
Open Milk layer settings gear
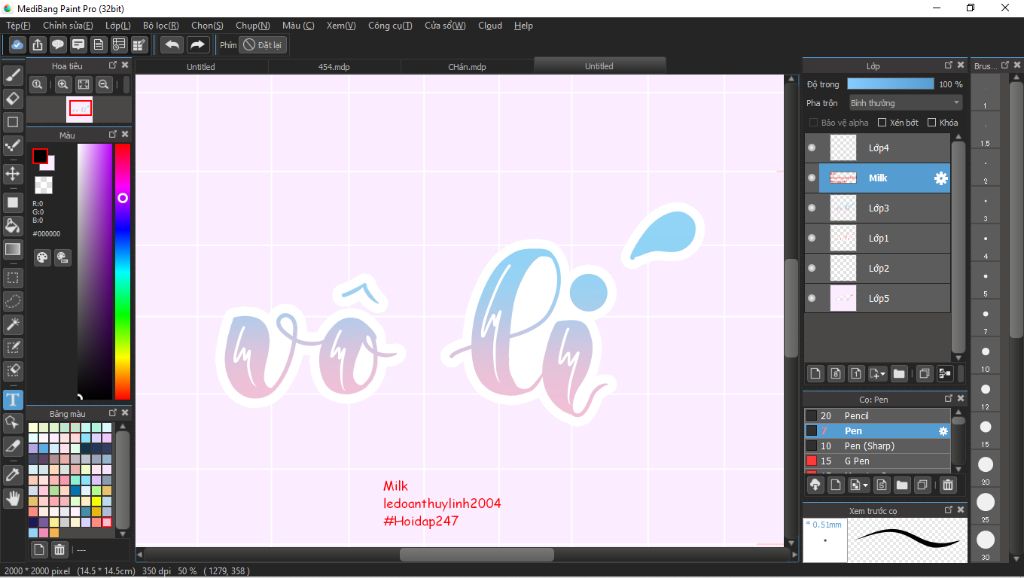pyautogui.click(x=940, y=178)
